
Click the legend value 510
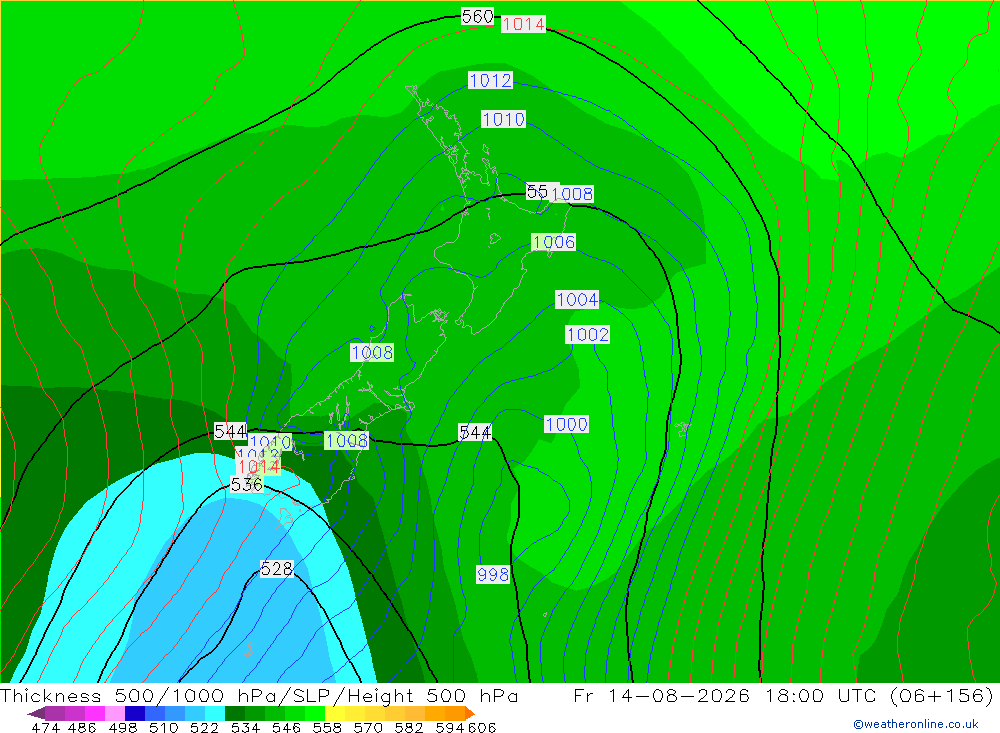tap(164, 727)
